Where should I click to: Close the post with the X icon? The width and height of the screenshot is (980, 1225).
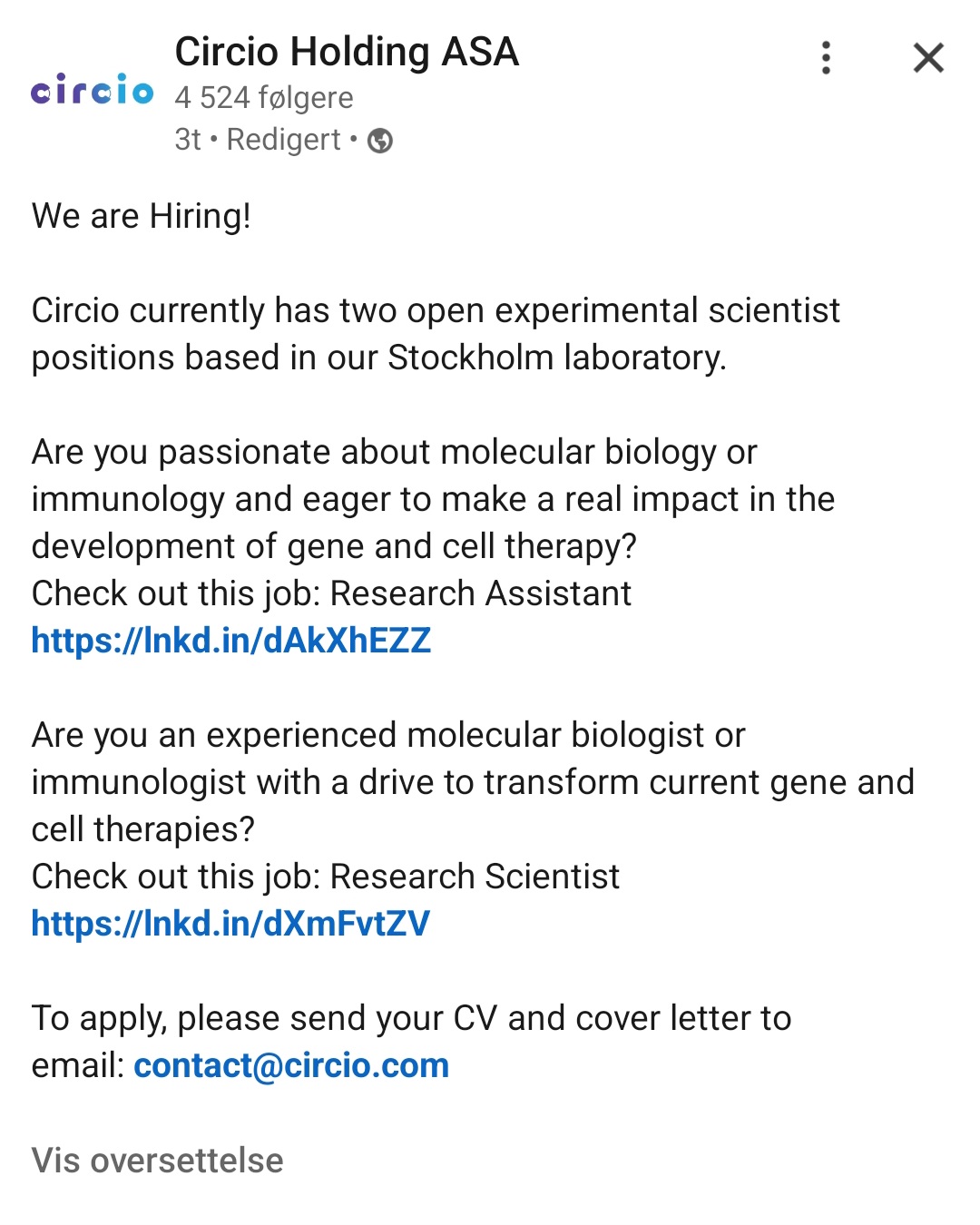tap(928, 58)
